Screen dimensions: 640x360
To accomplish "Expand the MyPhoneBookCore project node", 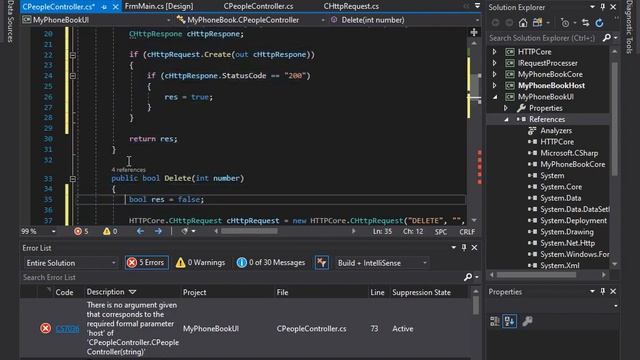I will coord(494,74).
